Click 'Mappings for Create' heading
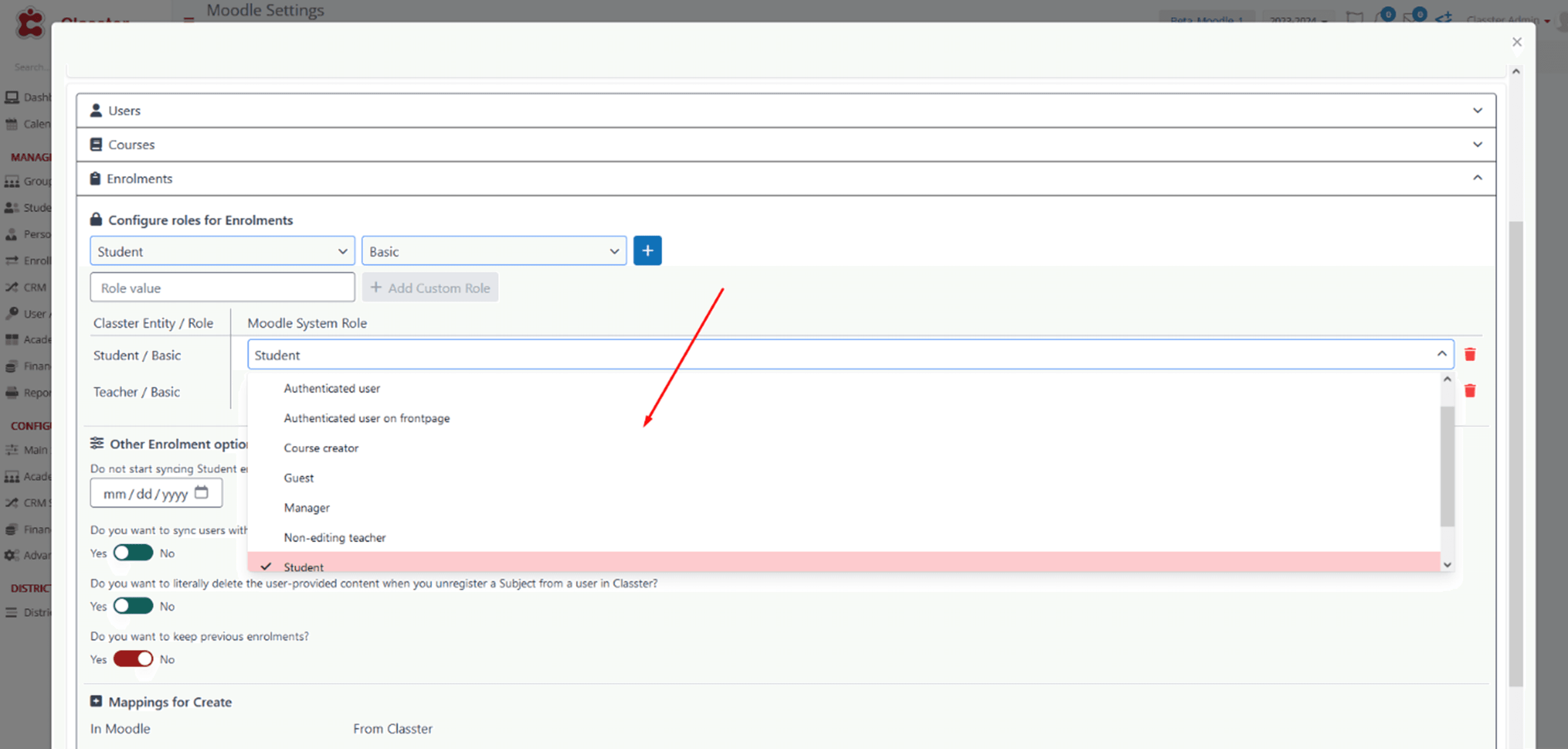 (170, 701)
